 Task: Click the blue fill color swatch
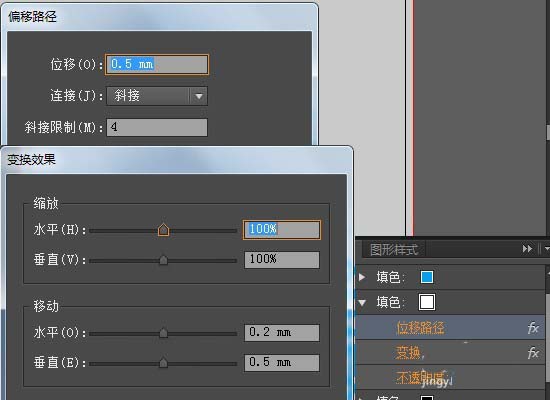point(427,277)
